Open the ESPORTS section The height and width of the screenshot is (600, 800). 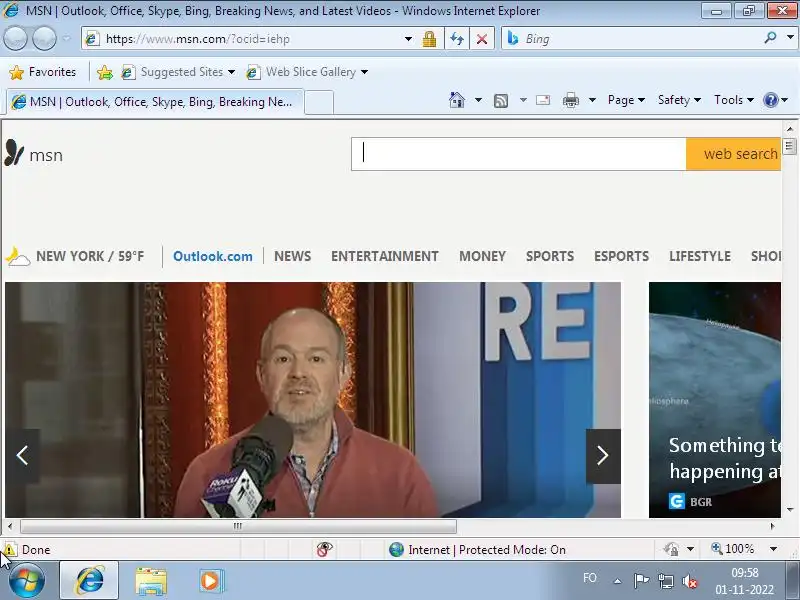pos(621,256)
